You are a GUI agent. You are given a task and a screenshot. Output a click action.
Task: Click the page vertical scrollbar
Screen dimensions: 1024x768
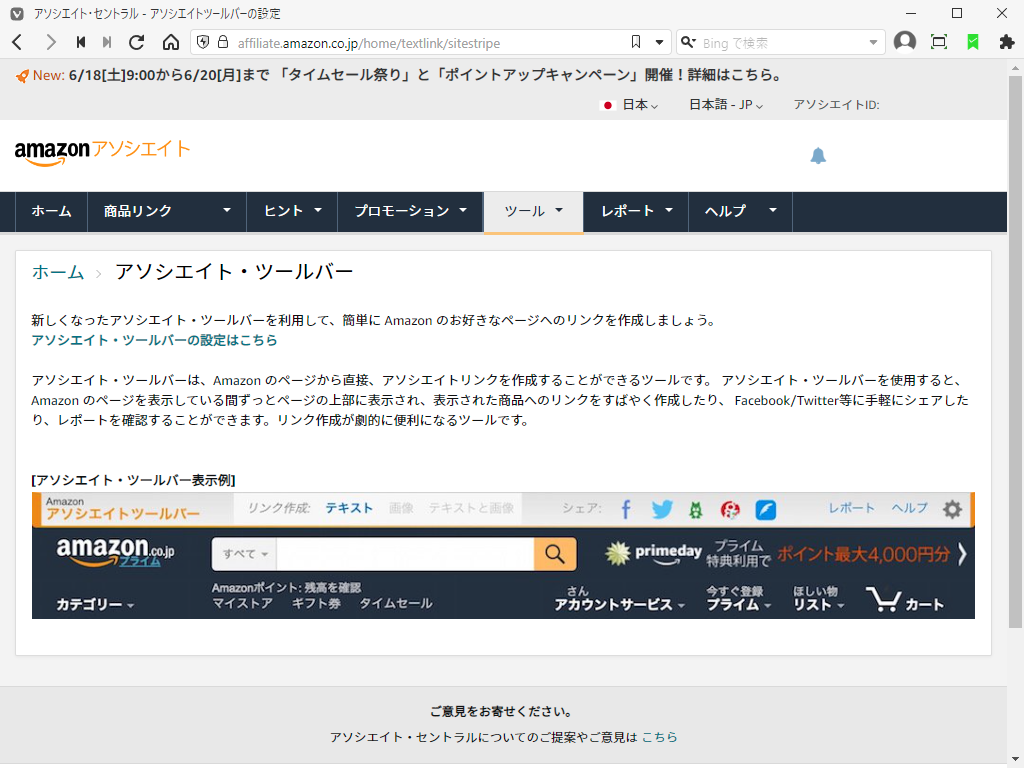click(1015, 351)
